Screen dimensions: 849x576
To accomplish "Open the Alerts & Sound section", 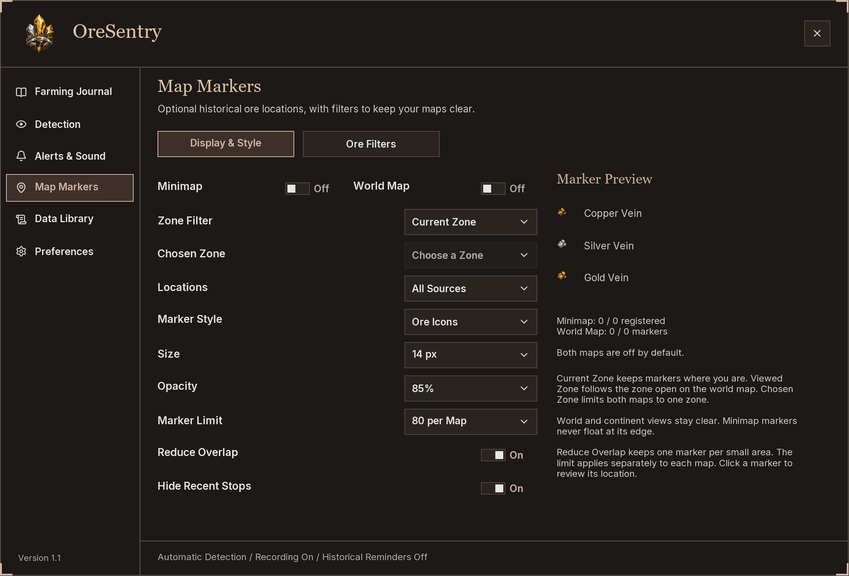I will click(70, 156).
